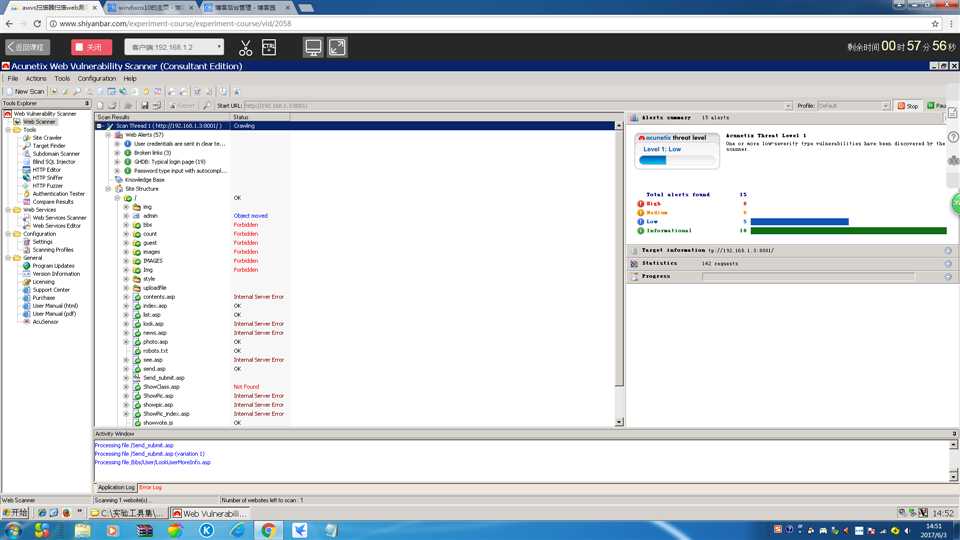Open the Actions menu
The width and height of the screenshot is (960, 540).
(36, 78)
